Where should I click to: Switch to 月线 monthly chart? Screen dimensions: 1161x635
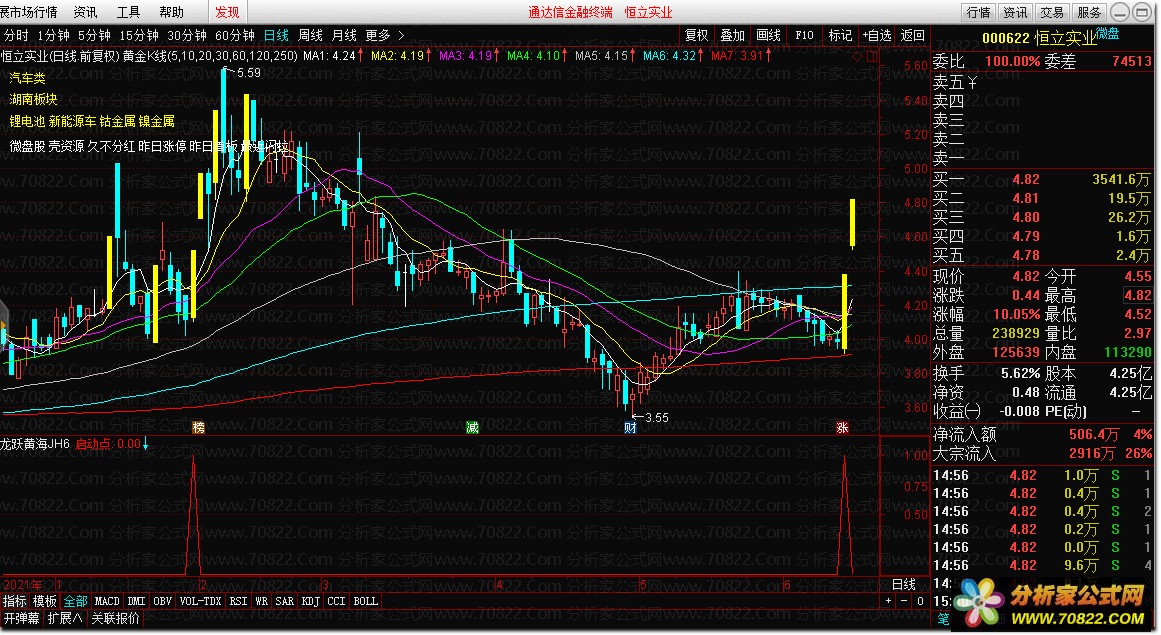(x=344, y=35)
